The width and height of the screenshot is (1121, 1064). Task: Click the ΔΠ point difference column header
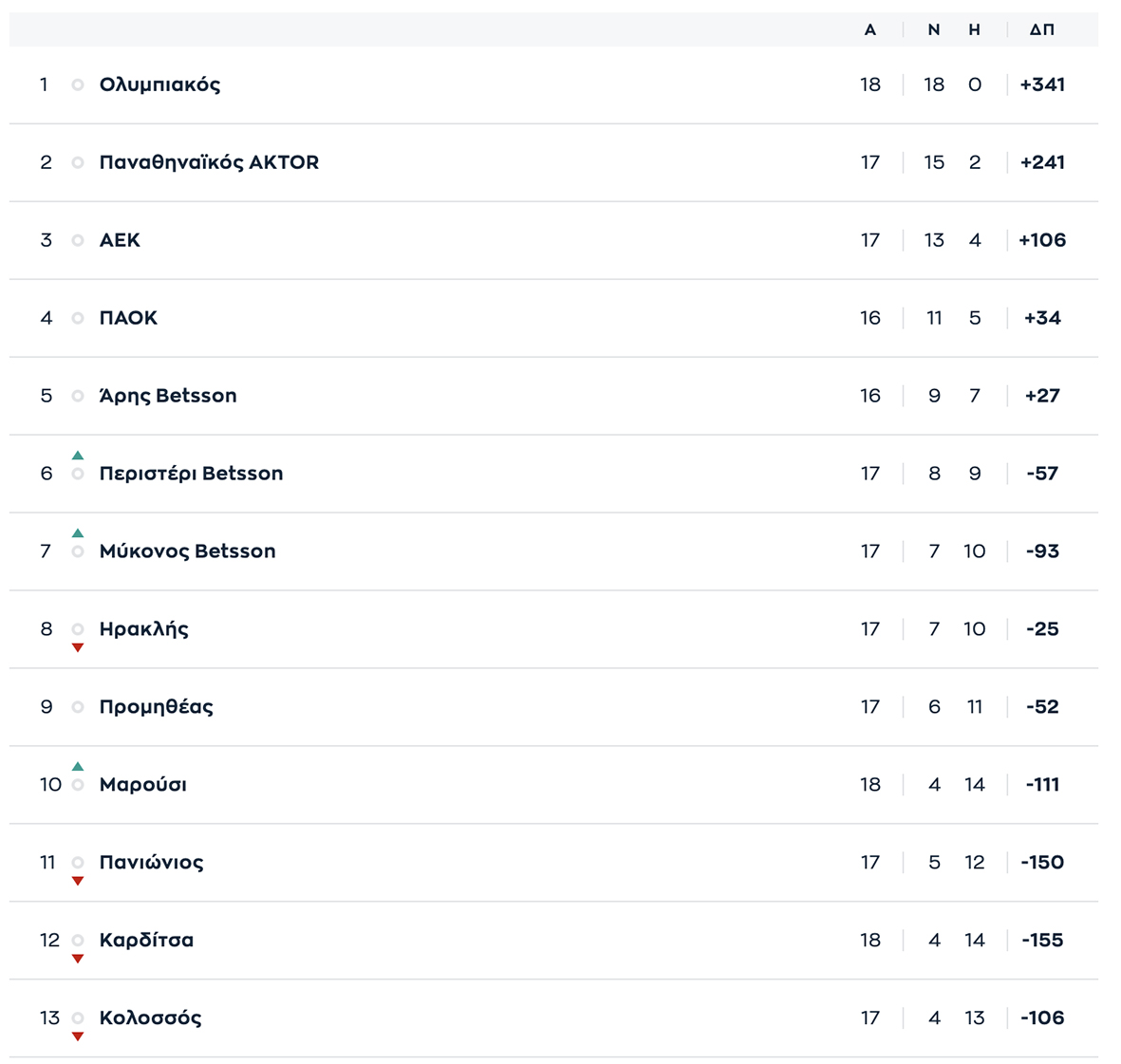coord(1041,30)
